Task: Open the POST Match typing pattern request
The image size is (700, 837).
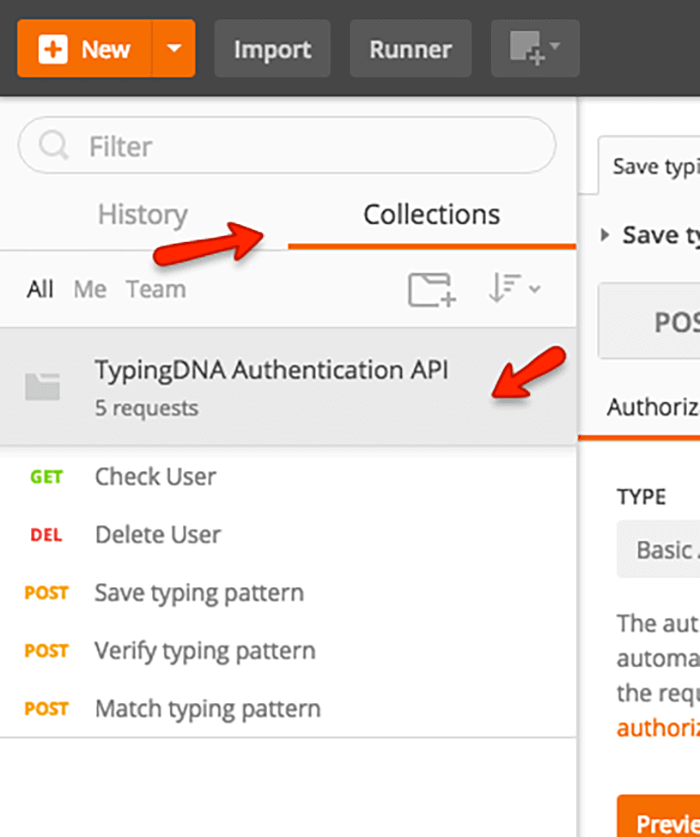Action: coord(288,708)
